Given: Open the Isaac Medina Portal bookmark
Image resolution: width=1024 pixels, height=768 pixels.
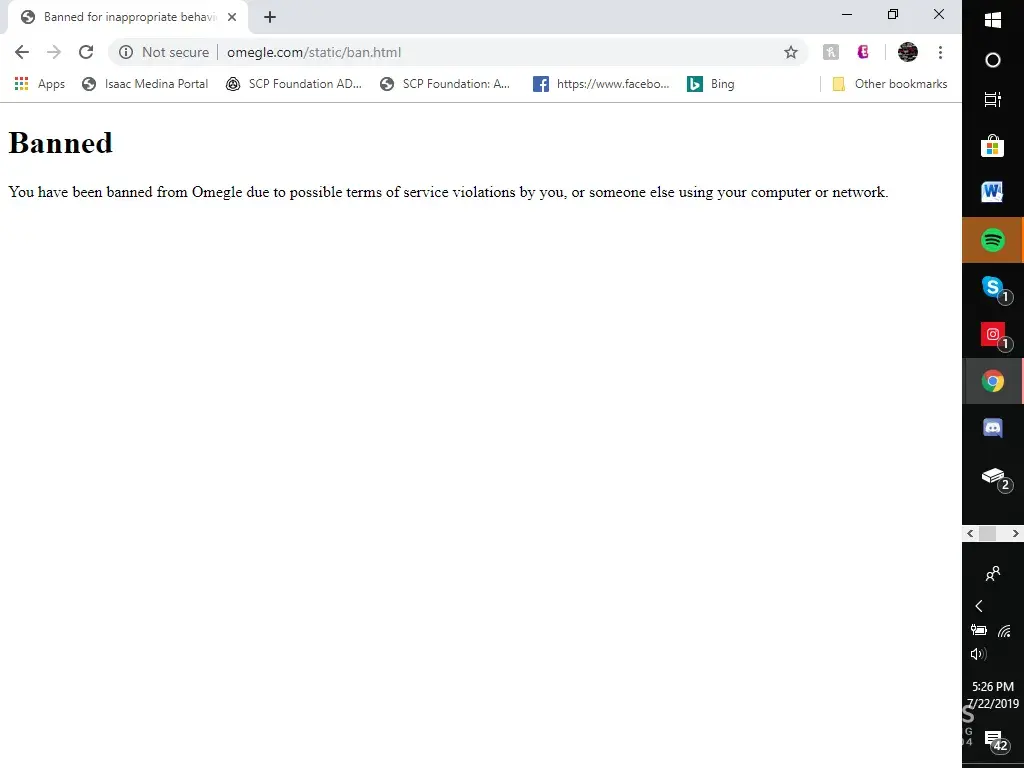Looking at the screenshot, I should [x=145, y=84].
